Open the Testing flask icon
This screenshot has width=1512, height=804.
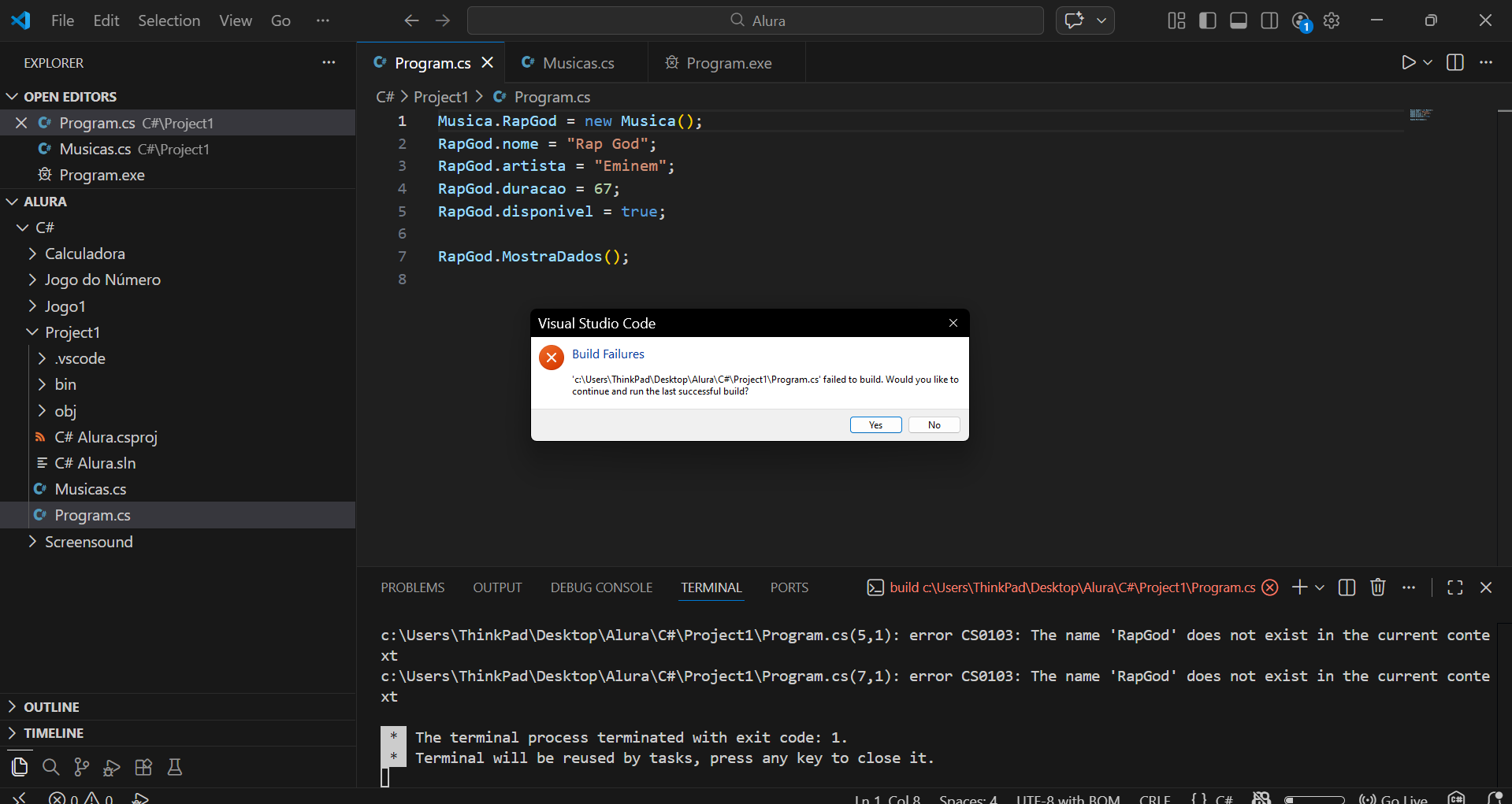pyautogui.click(x=175, y=767)
